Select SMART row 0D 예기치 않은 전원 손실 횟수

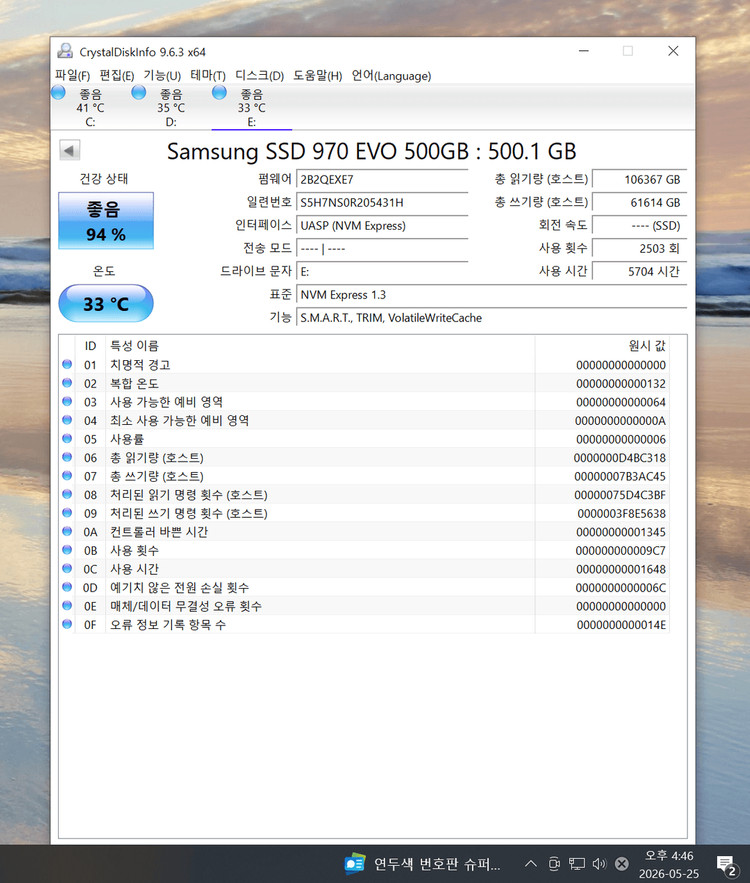[364, 588]
